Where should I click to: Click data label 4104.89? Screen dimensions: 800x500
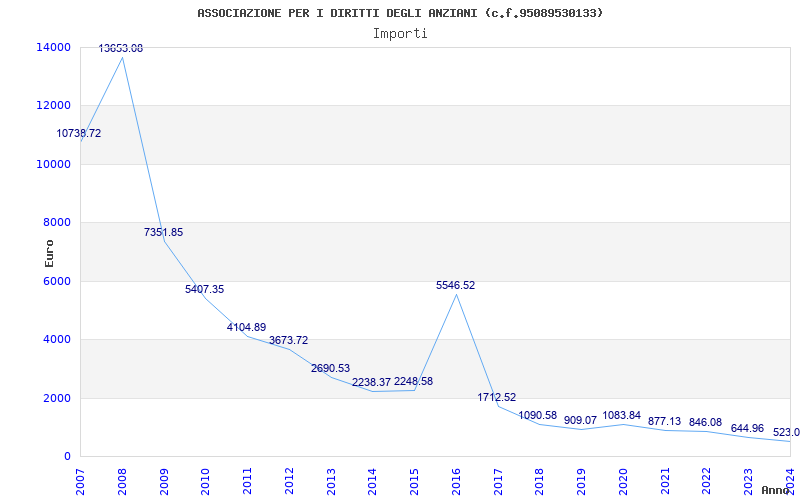246,328
